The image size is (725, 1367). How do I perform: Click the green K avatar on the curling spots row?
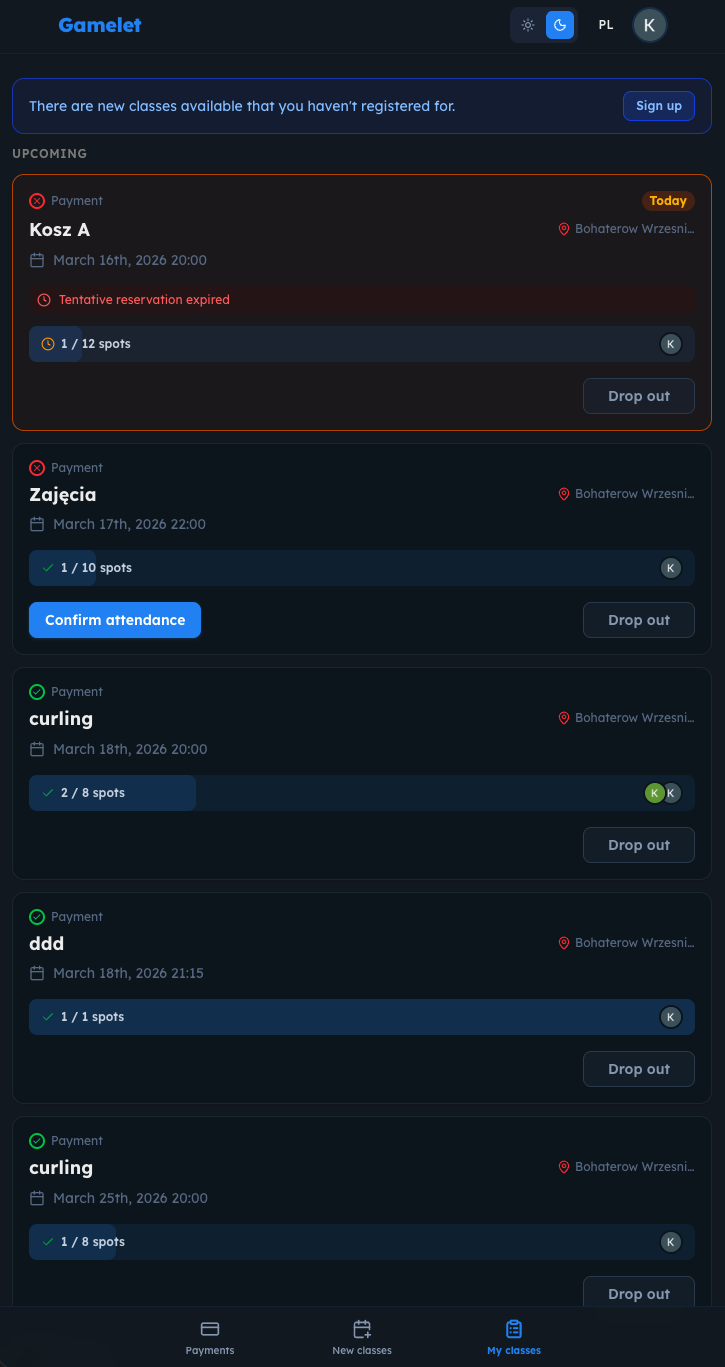click(655, 792)
